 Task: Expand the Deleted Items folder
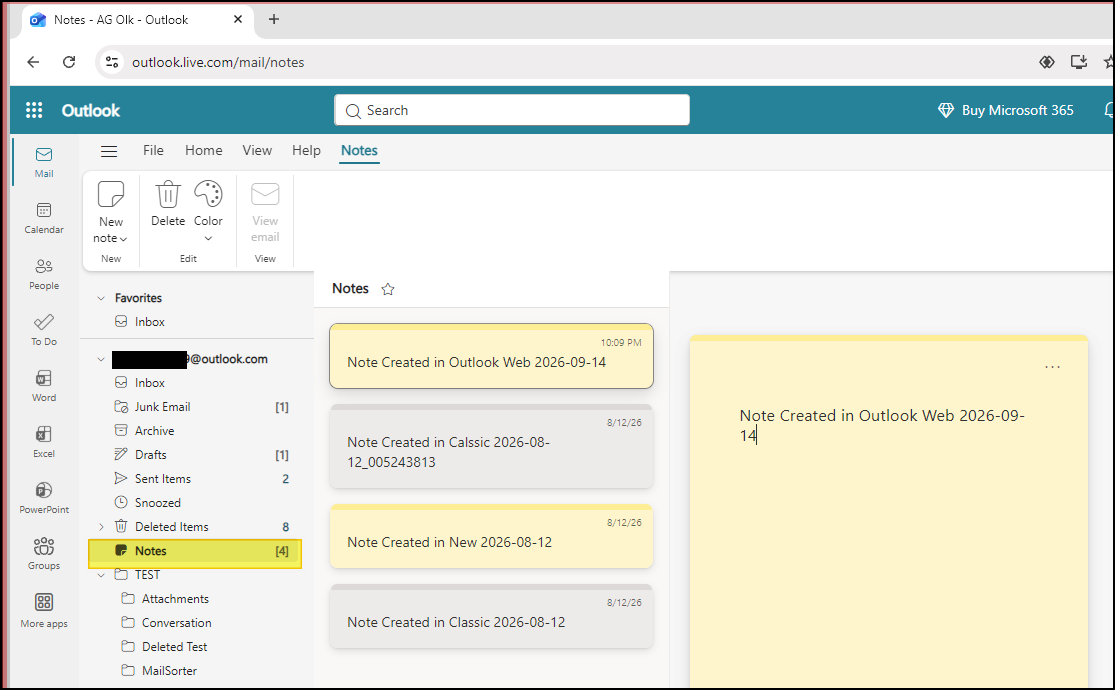pos(101,527)
